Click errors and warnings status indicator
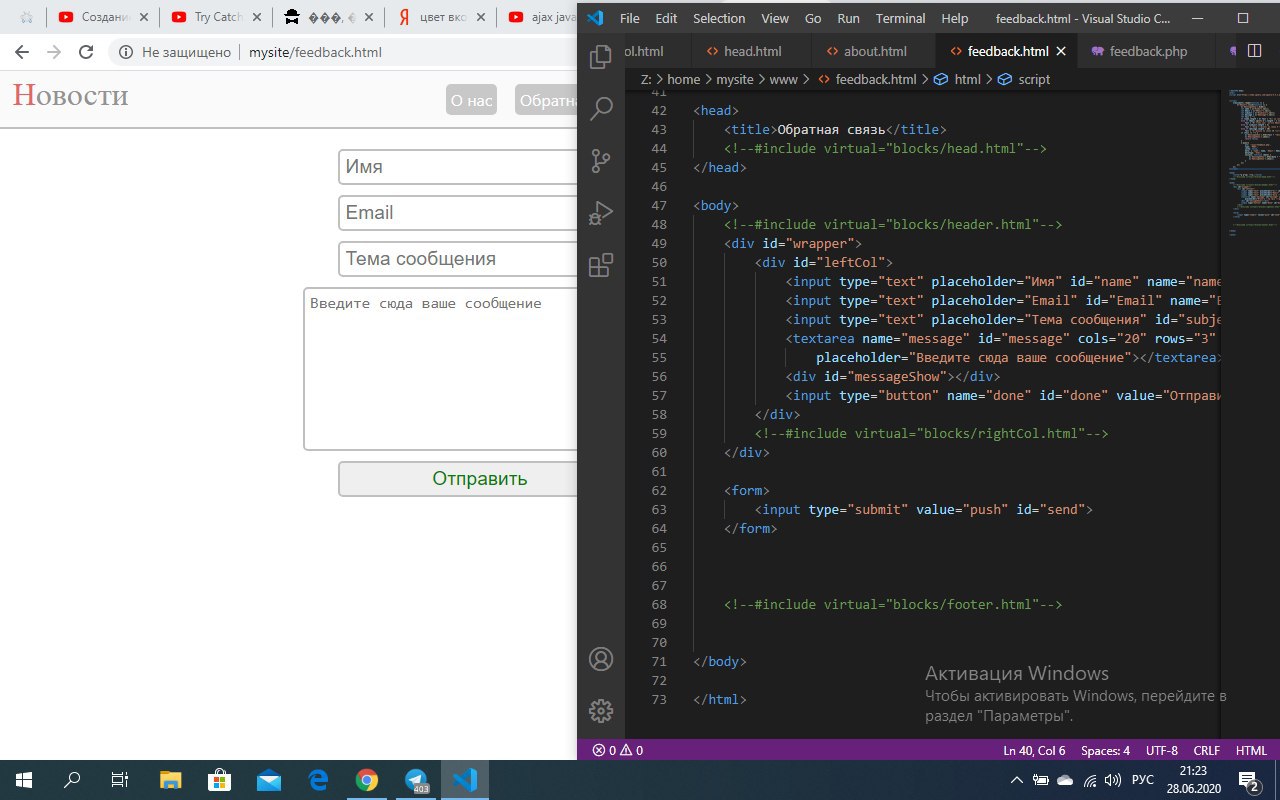This screenshot has width=1280, height=800. coord(618,750)
